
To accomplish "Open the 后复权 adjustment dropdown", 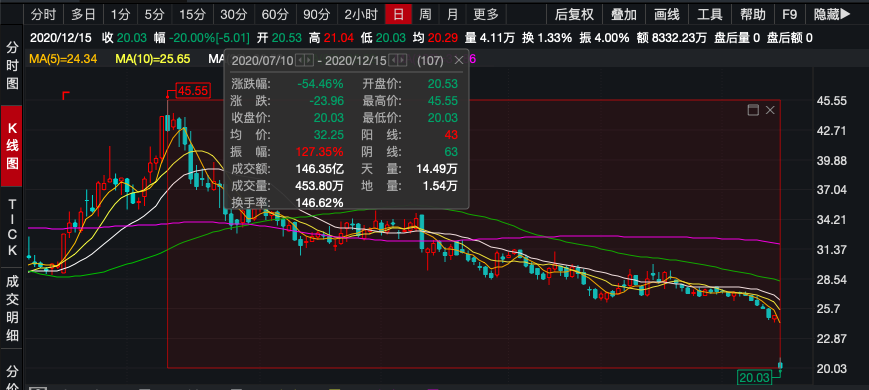I will pyautogui.click(x=574, y=14).
